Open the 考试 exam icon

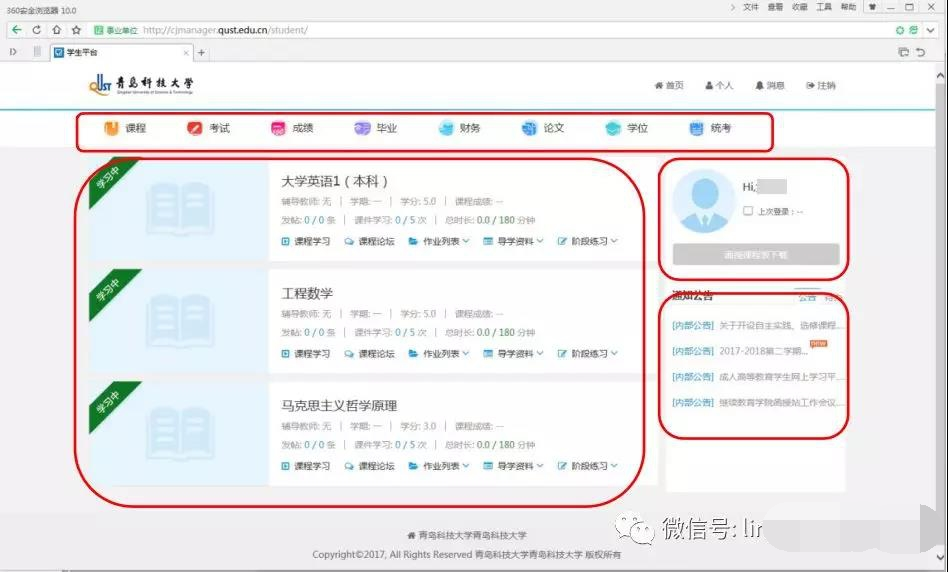(x=195, y=128)
